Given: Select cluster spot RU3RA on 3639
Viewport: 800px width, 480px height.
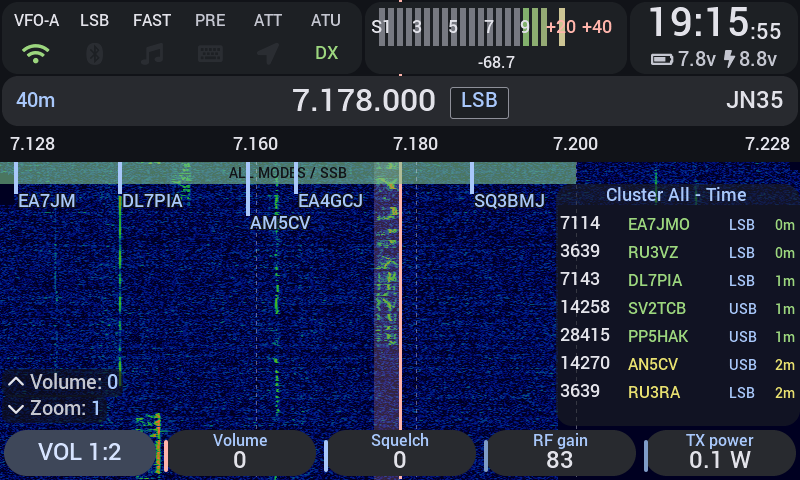Looking at the screenshot, I should (678, 392).
